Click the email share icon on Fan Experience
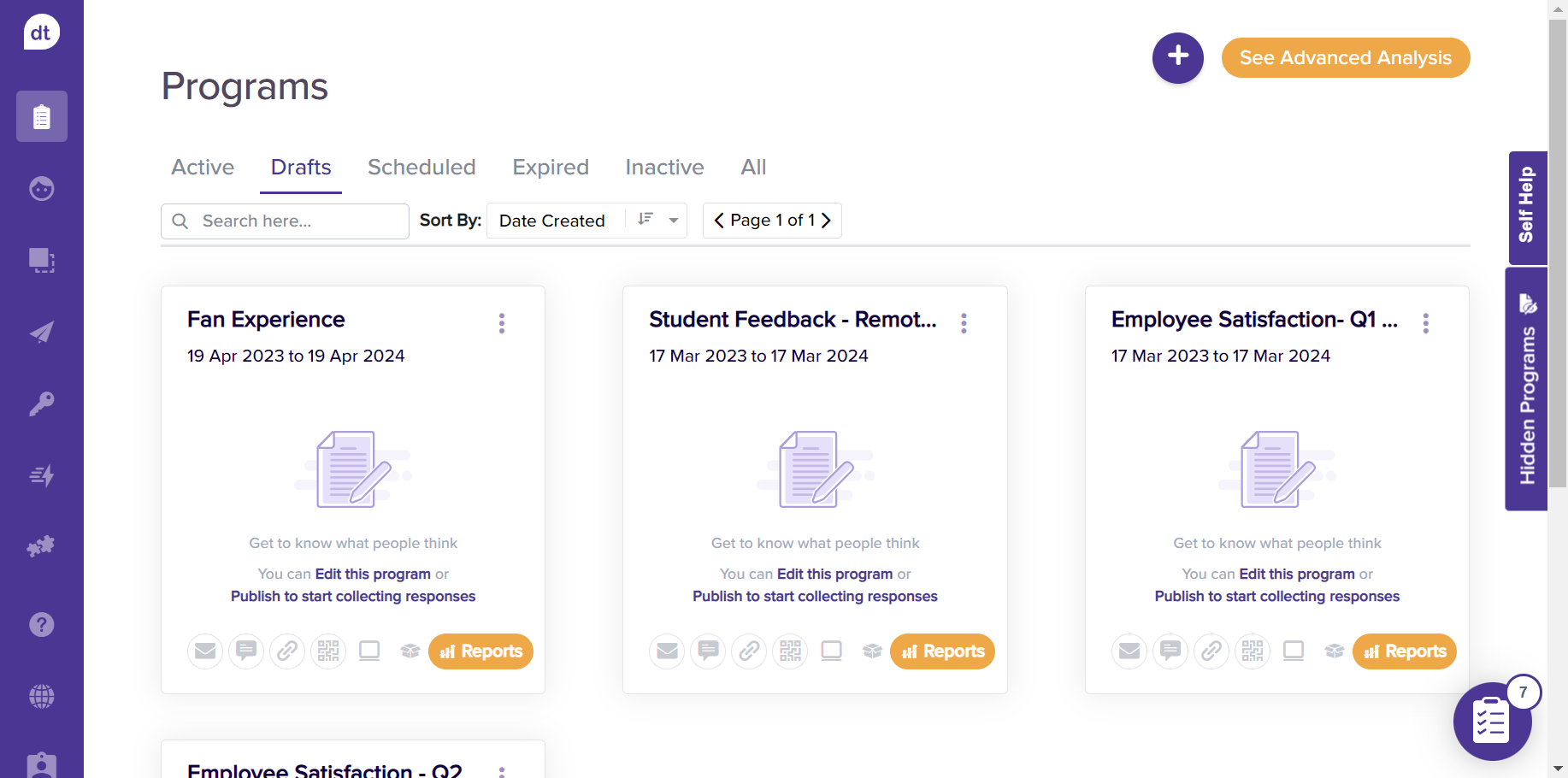The height and width of the screenshot is (778, 1568). [x=205, y=651]
